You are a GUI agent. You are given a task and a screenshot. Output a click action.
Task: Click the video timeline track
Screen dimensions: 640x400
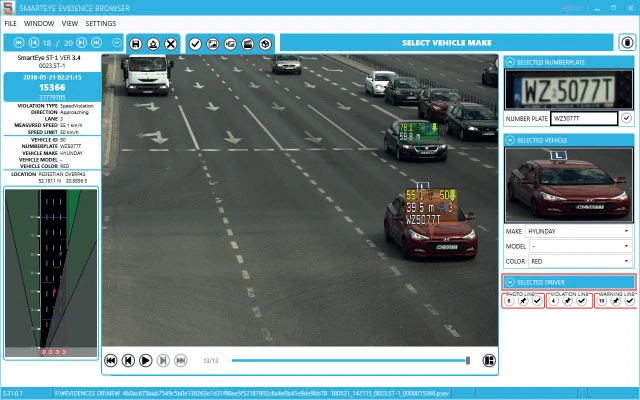tap(349, 360)
